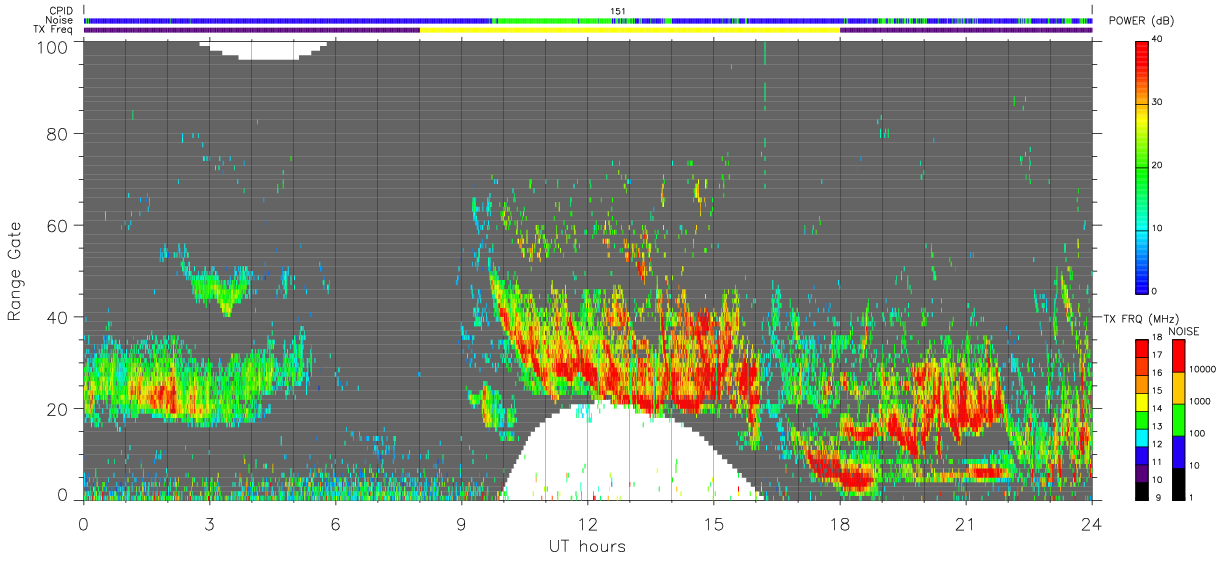This screenshot has width=1228, height=567.
Task: Click the NOISE legend title
Action: [x=1184, y=331]
